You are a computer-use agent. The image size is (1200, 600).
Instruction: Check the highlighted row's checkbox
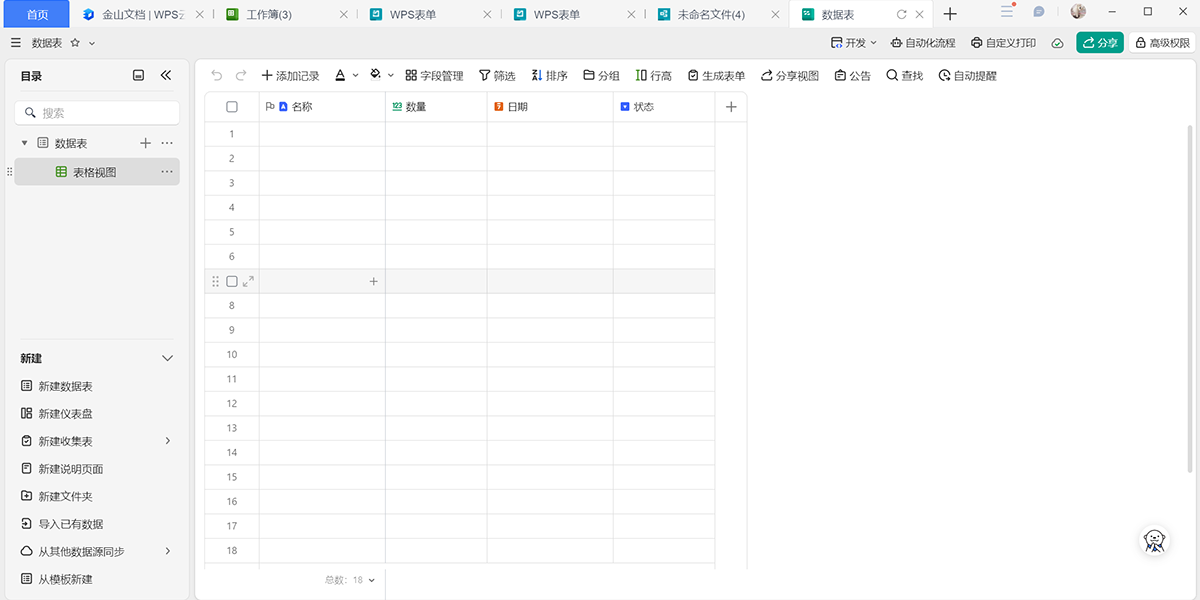coord(232,282)
